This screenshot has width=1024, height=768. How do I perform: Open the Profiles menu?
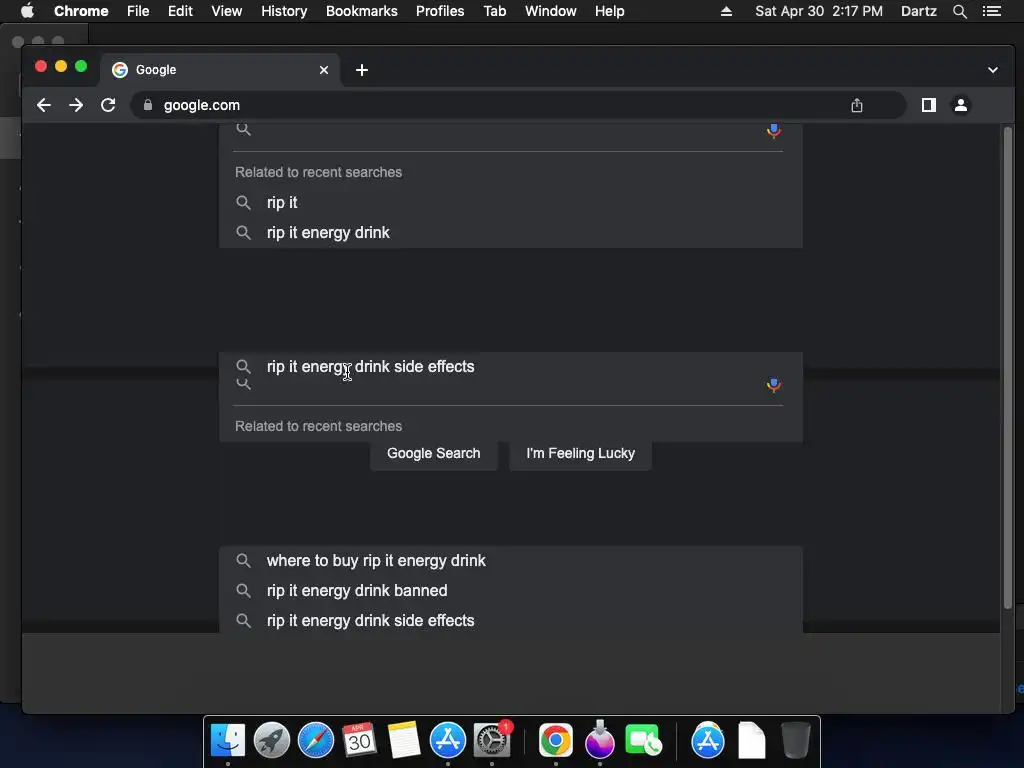pos(440,11)
